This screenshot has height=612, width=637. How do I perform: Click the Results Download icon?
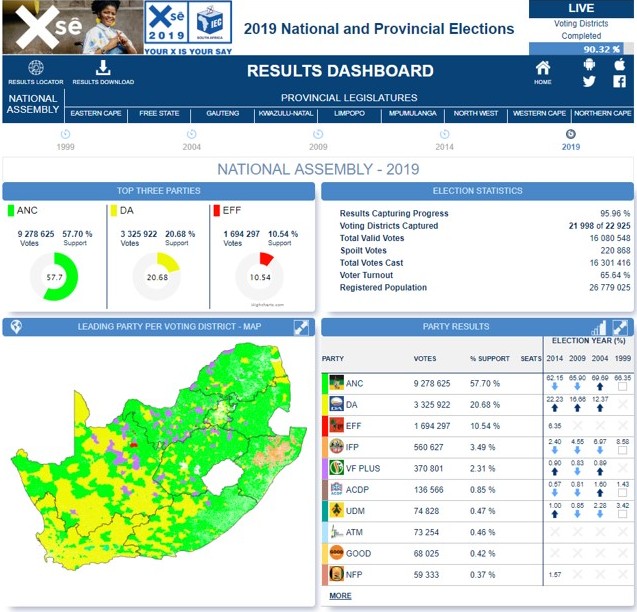(x=103, y=68)
